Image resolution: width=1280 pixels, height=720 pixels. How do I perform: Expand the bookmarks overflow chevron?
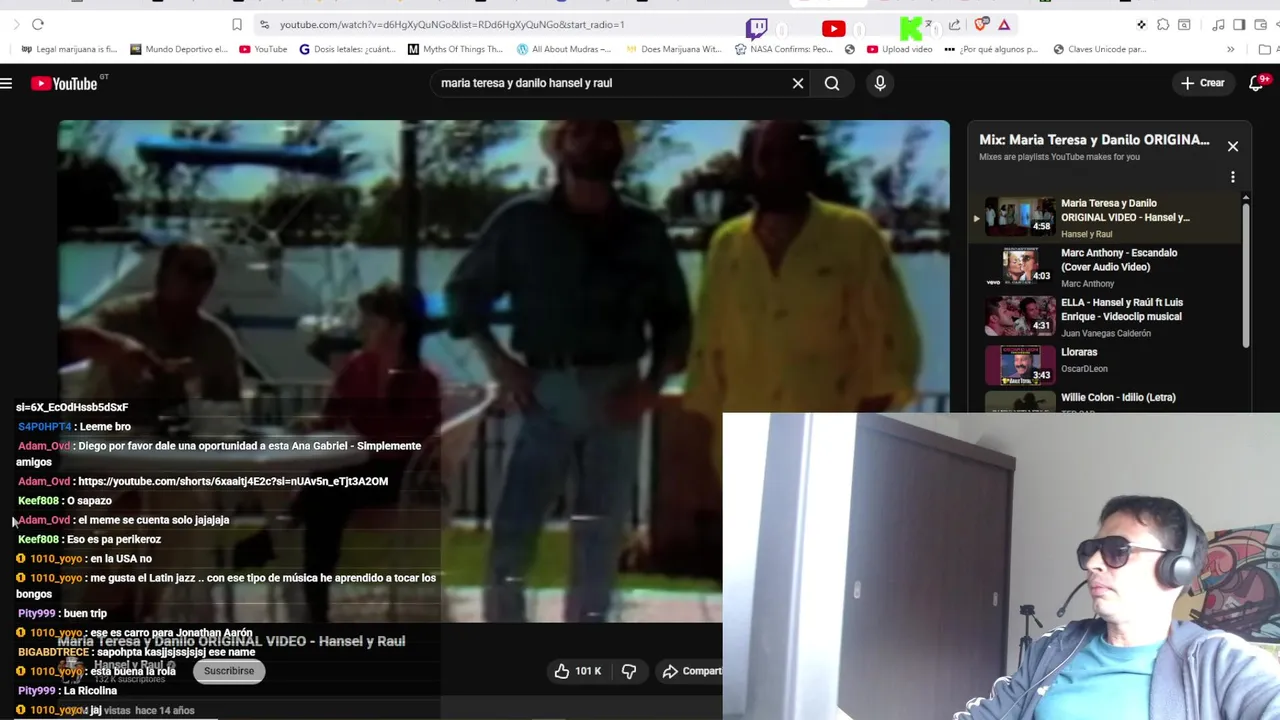[1231, 49]
